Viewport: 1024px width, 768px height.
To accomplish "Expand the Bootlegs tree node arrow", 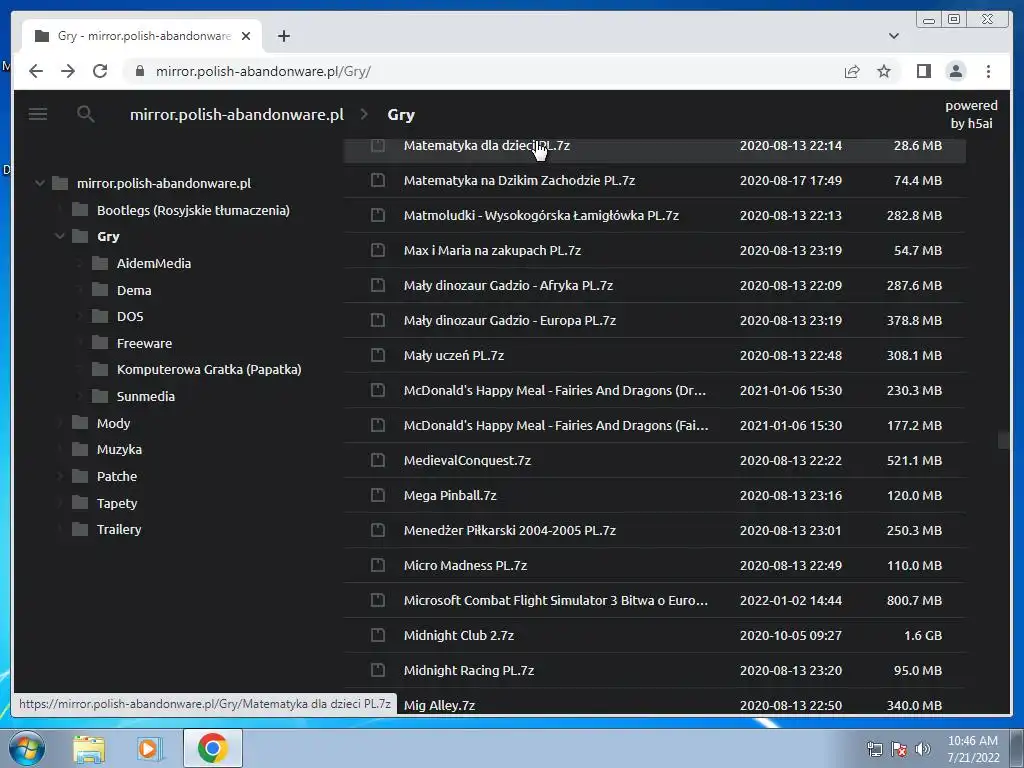I will pos(59,210).
